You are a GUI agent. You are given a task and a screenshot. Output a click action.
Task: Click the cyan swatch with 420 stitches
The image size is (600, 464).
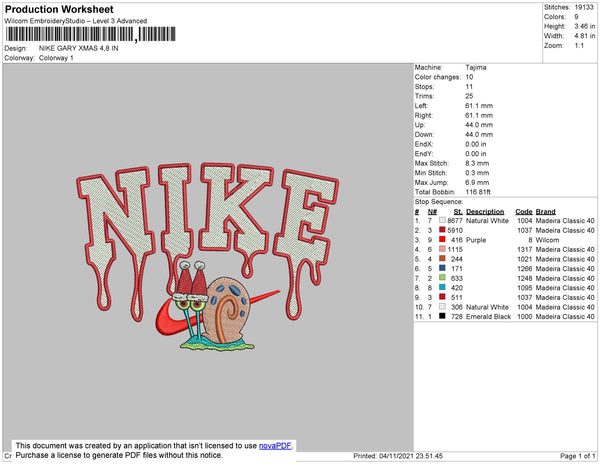442,287
